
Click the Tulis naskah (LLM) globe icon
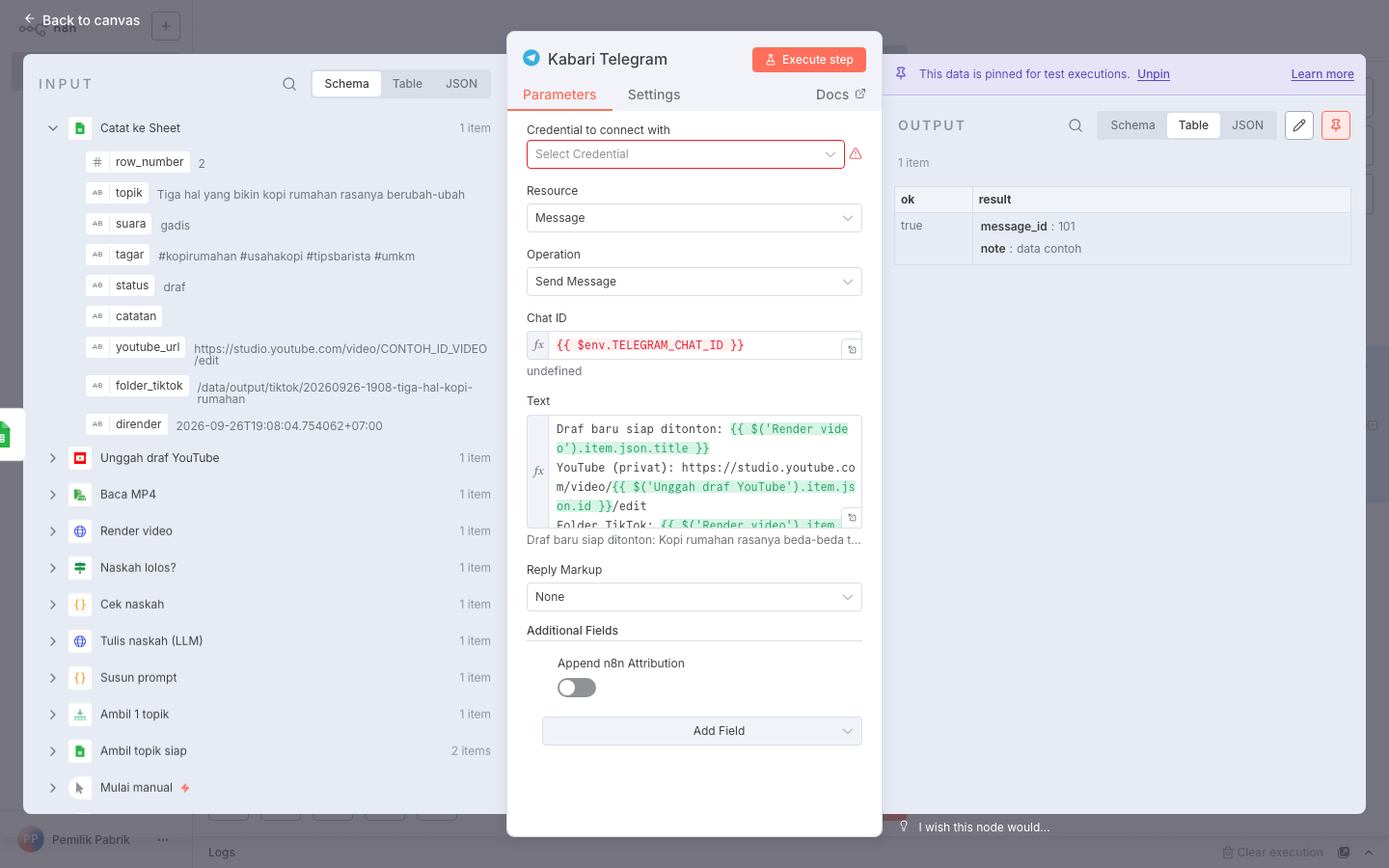(80, 641)
